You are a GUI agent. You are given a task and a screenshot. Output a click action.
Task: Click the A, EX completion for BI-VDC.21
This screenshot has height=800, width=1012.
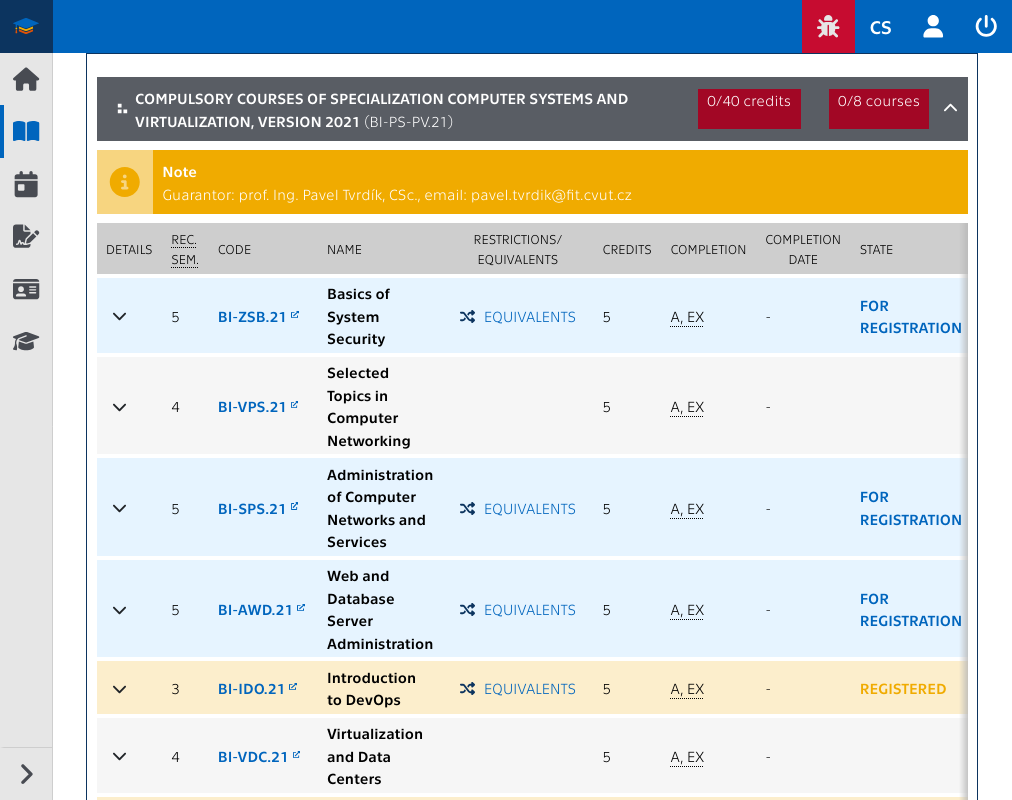click(687, 757)
